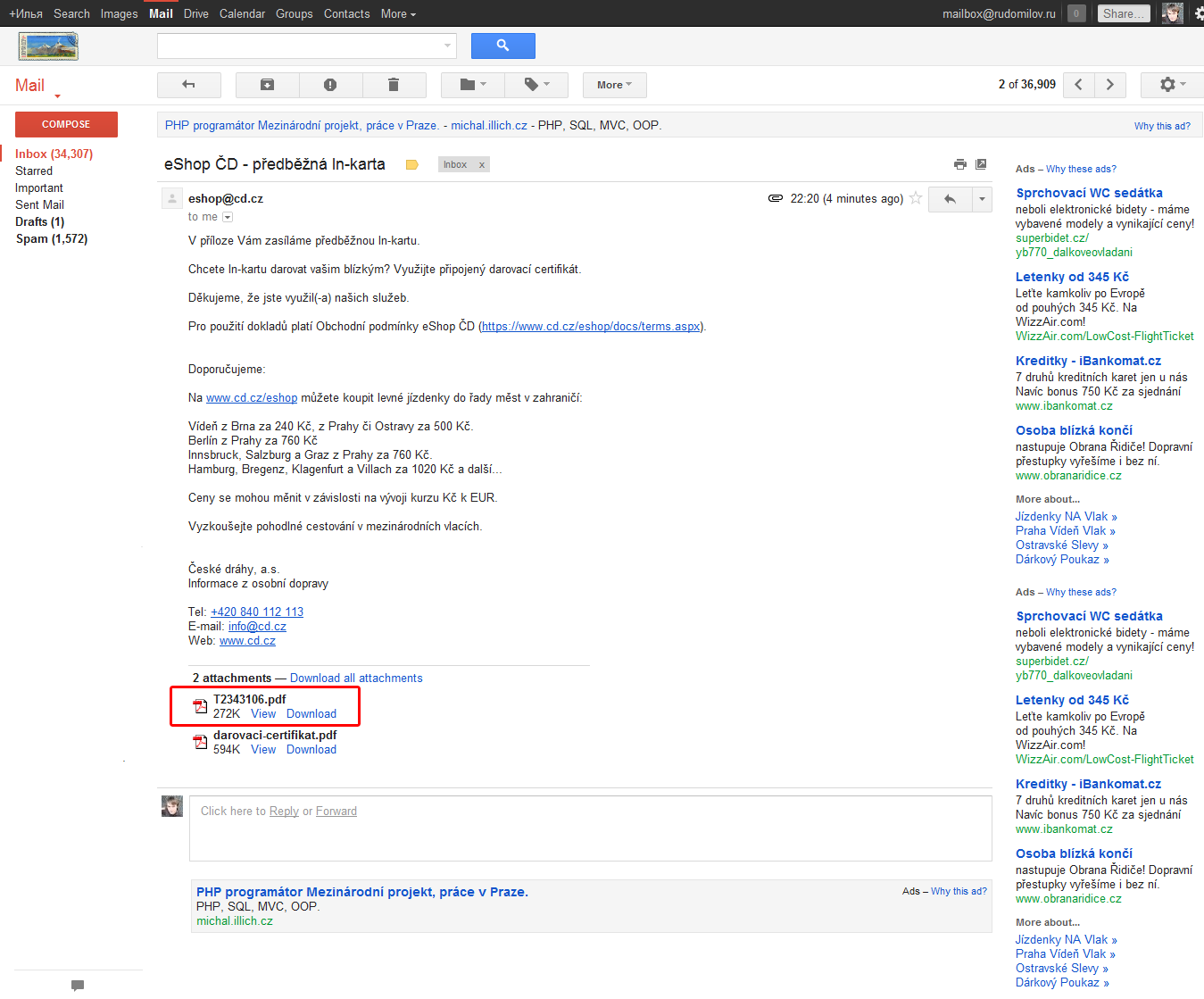
Task: Open the notifications counter showing 0
Action: (x=1076, y=13)
